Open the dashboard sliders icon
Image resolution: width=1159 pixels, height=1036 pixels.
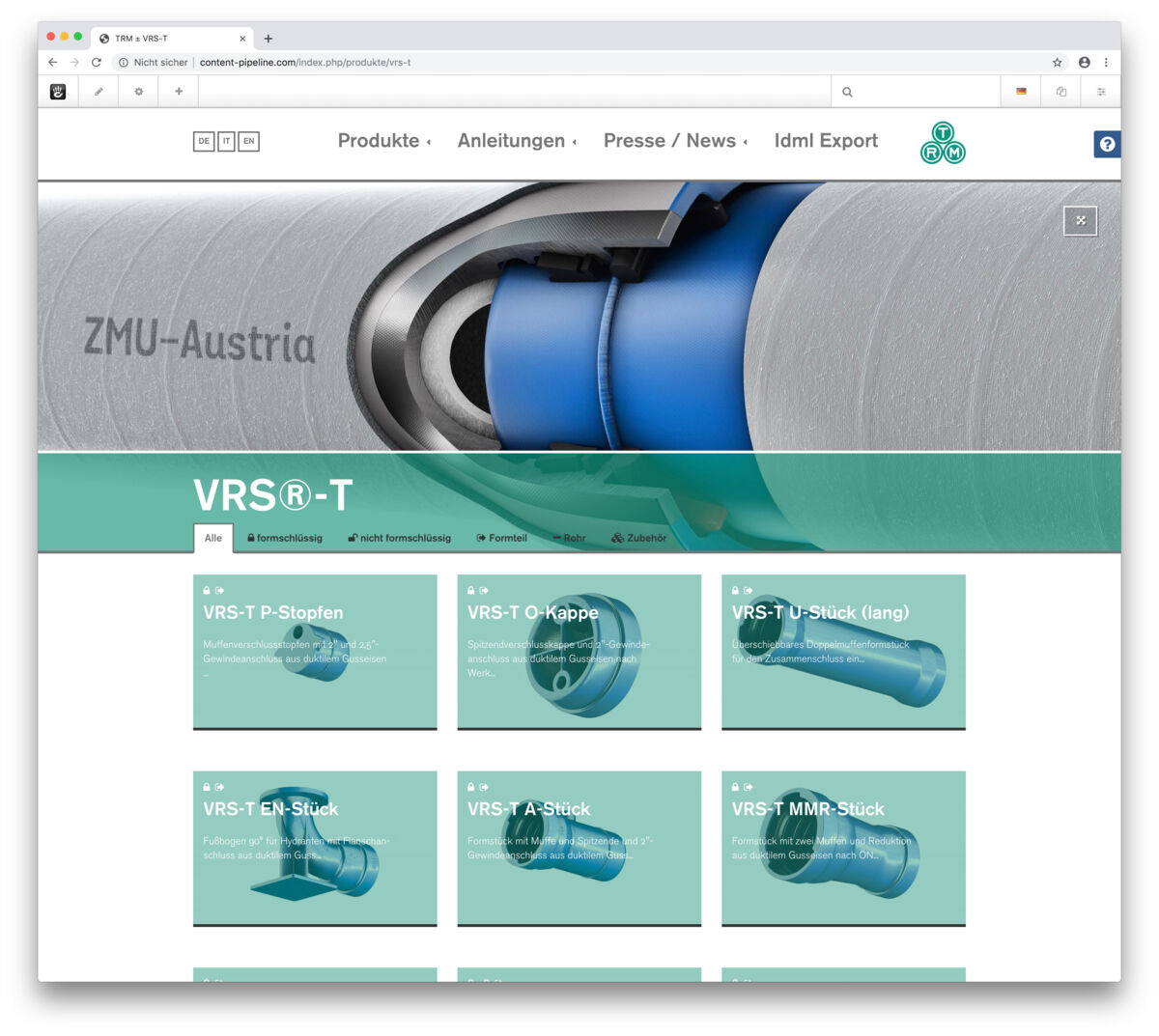[x=1101, y=92]
